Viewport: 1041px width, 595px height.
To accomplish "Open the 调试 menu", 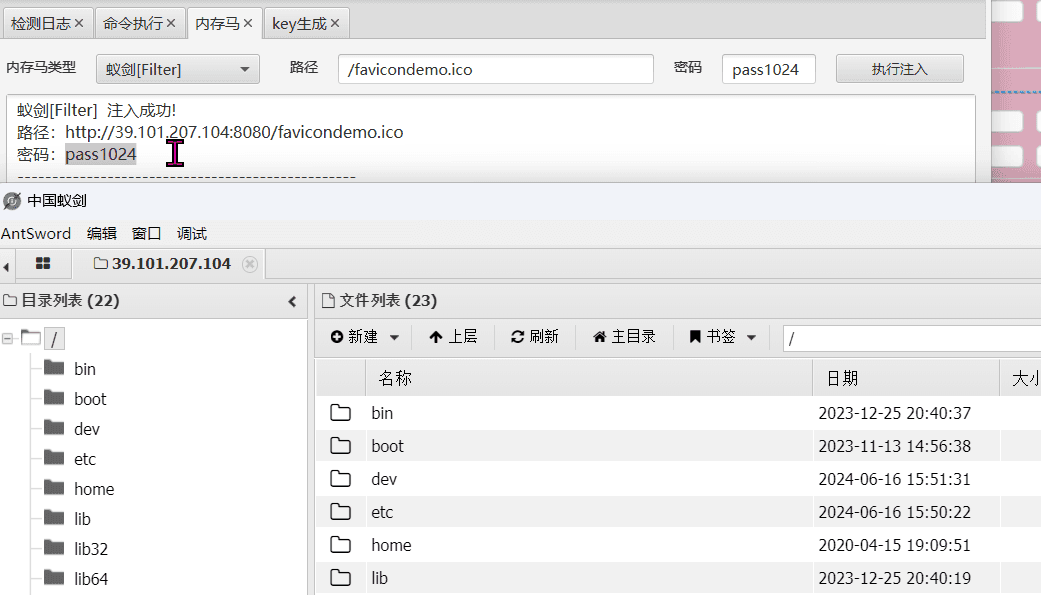I will click(x=191, y=233).
